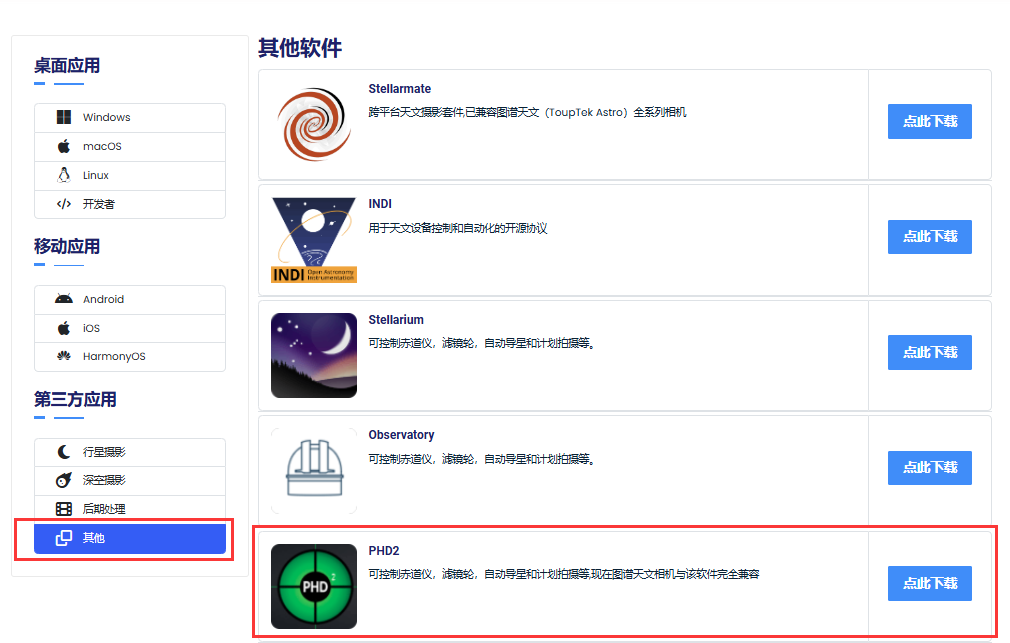
Task: Click the Stellarium title link
Action: [x=396, y=320]
